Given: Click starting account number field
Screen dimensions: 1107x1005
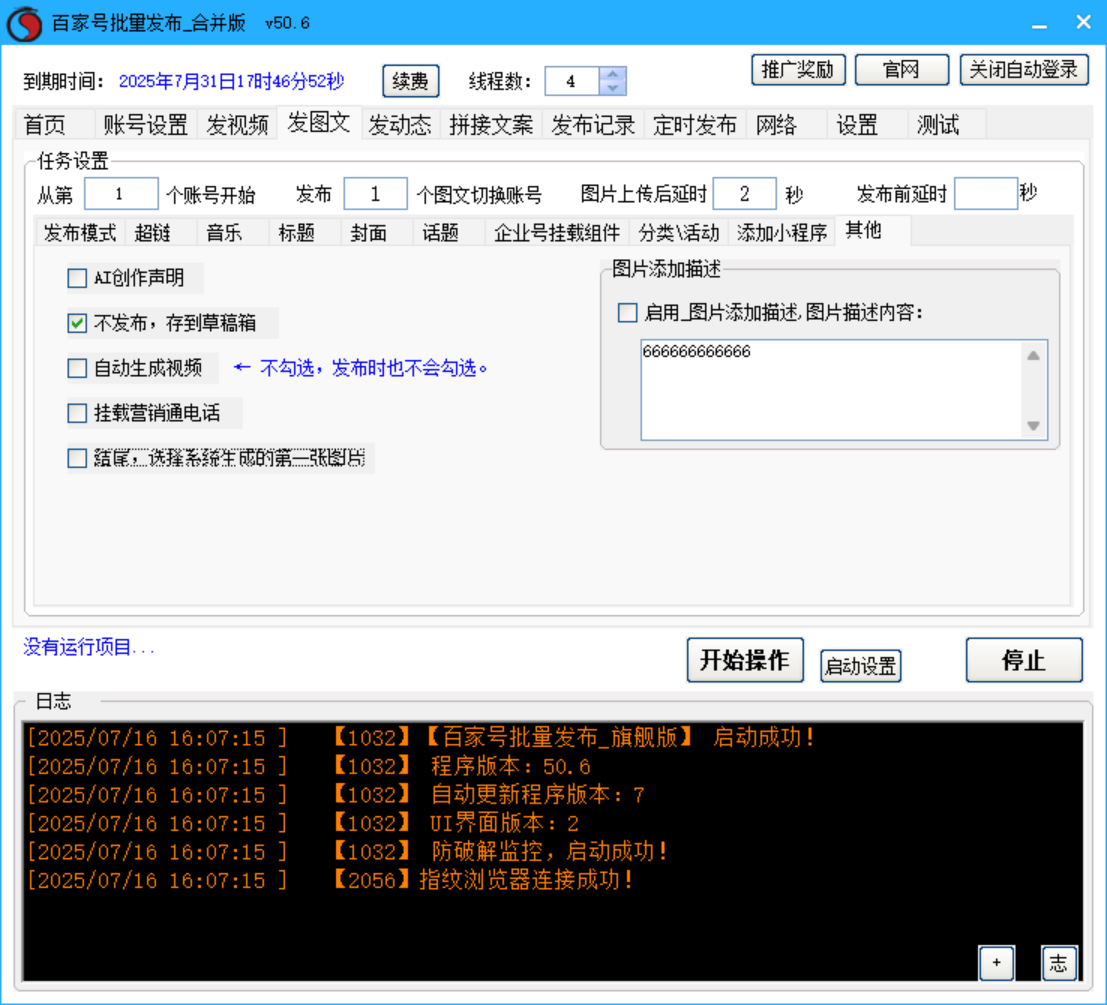Looking at the screenshot, I should tap(121, 193).
